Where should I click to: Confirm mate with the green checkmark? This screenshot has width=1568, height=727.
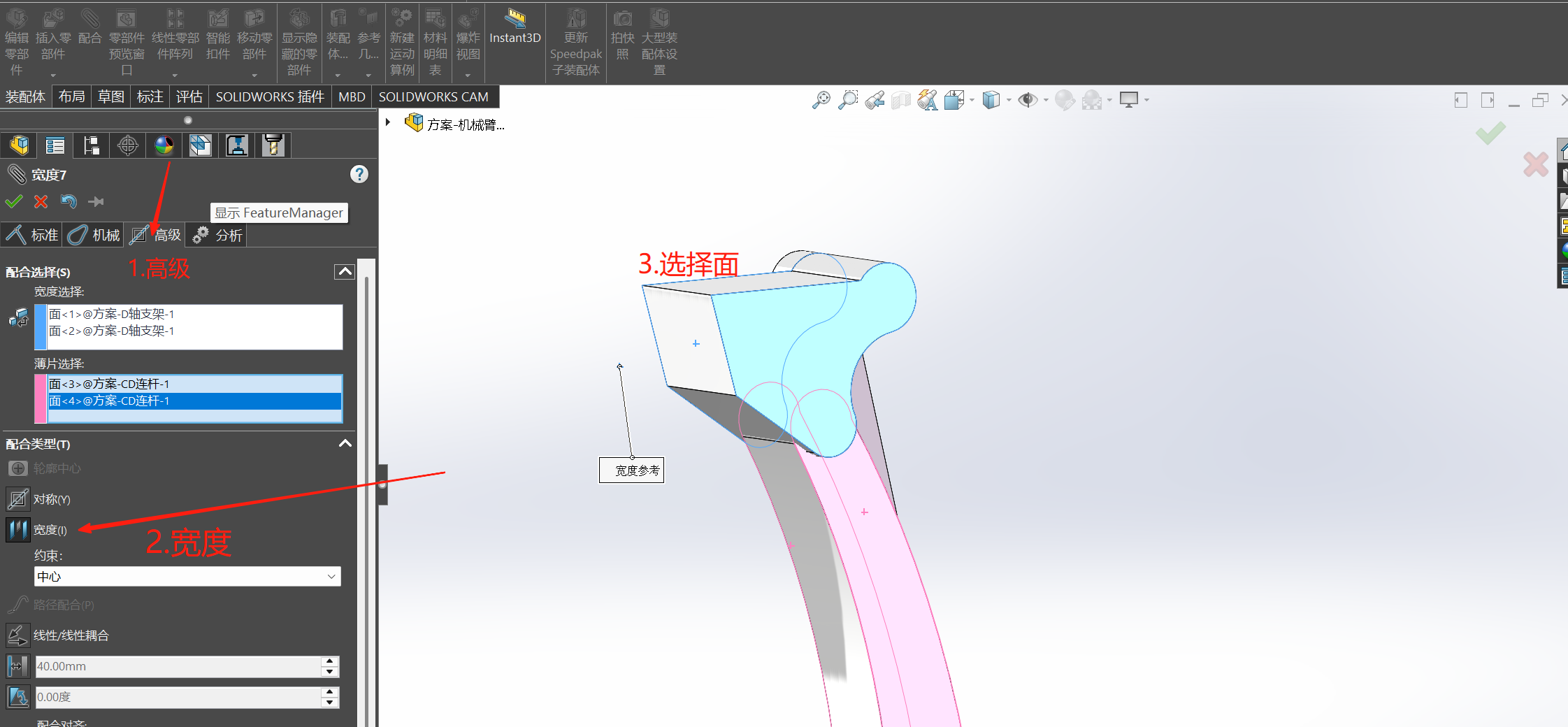14,201
